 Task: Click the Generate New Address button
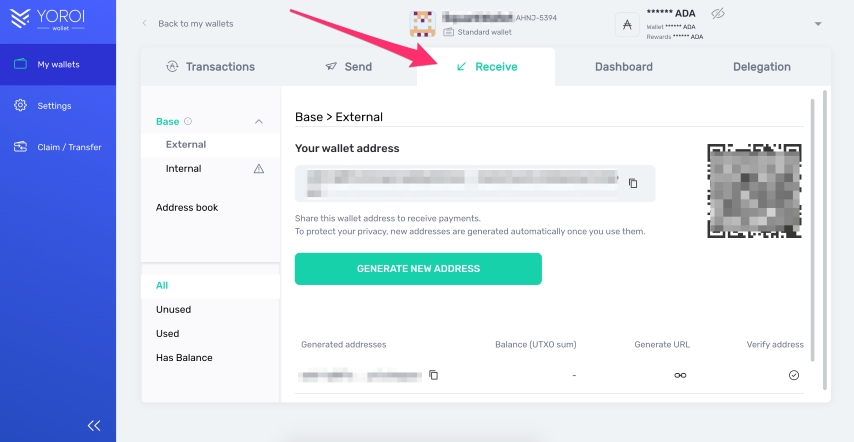tap(418, 269)
